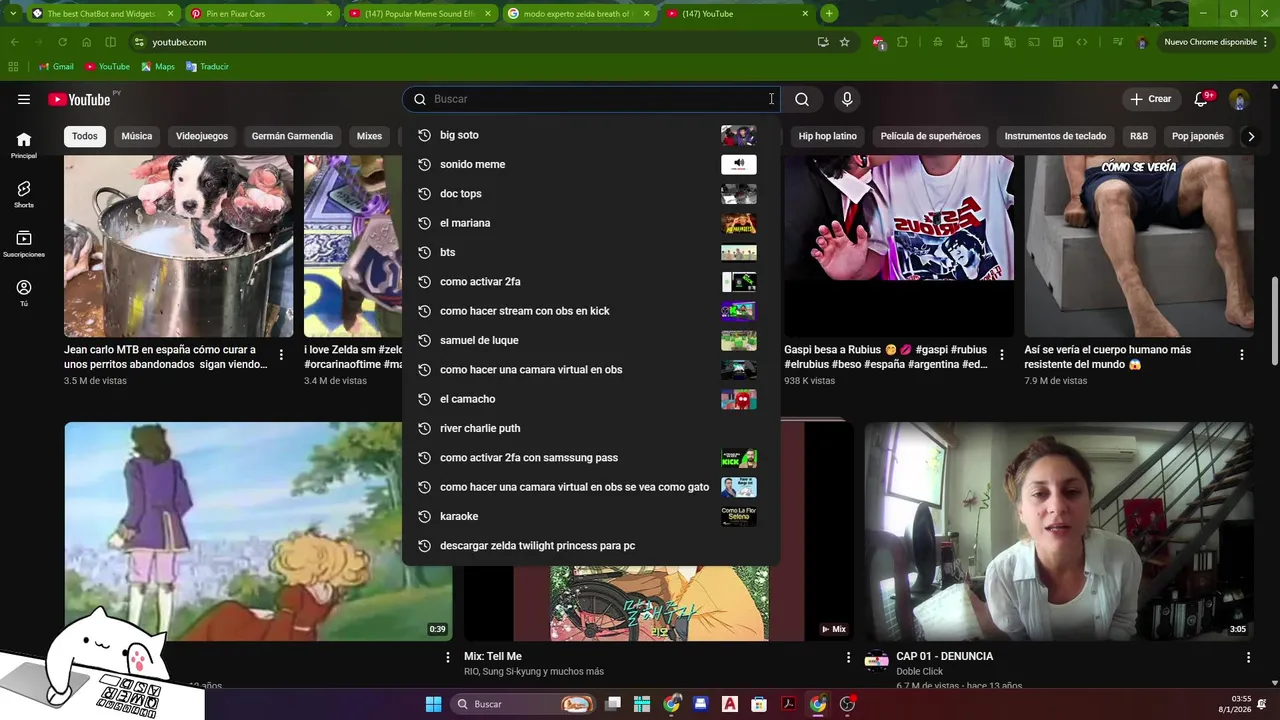1280x720 pixels.
Task: Select the Pop japonés chip
Action: pos(1198,136)
